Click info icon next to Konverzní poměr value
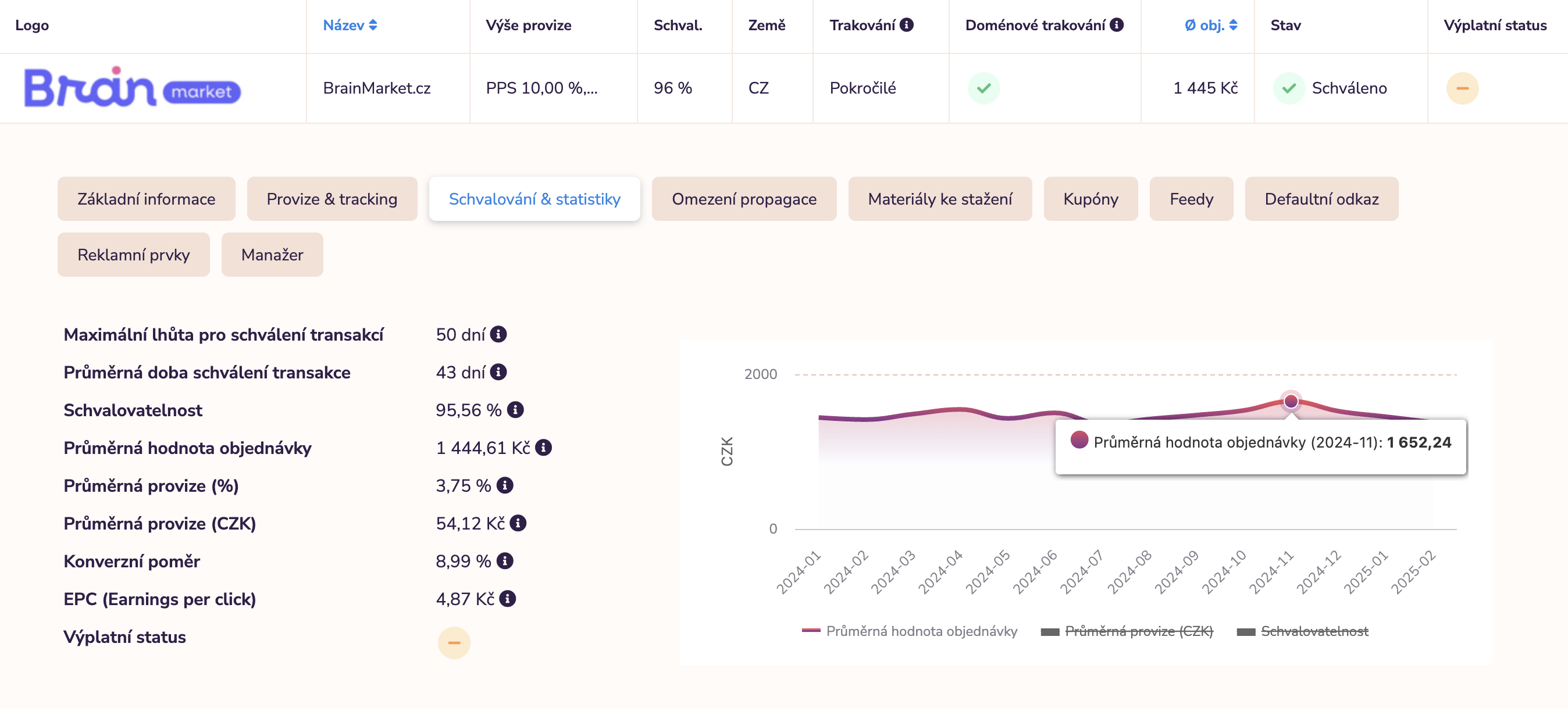Image resolution: width=1568 pixels, height=708 pixels. tap(505, 561)
